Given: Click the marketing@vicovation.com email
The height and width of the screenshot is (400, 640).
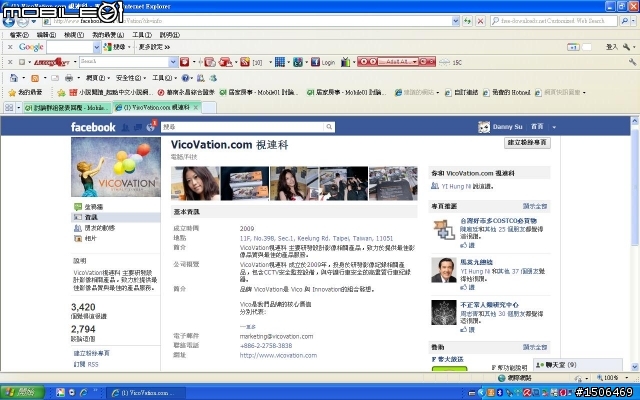Looking at the screenshot, I should tap(276, 337).
